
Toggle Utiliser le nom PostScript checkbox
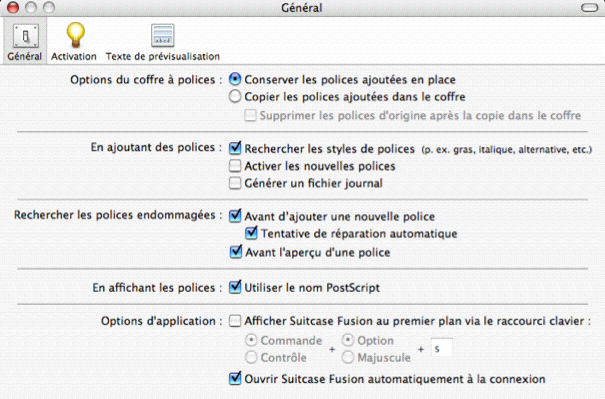point(235,287)
